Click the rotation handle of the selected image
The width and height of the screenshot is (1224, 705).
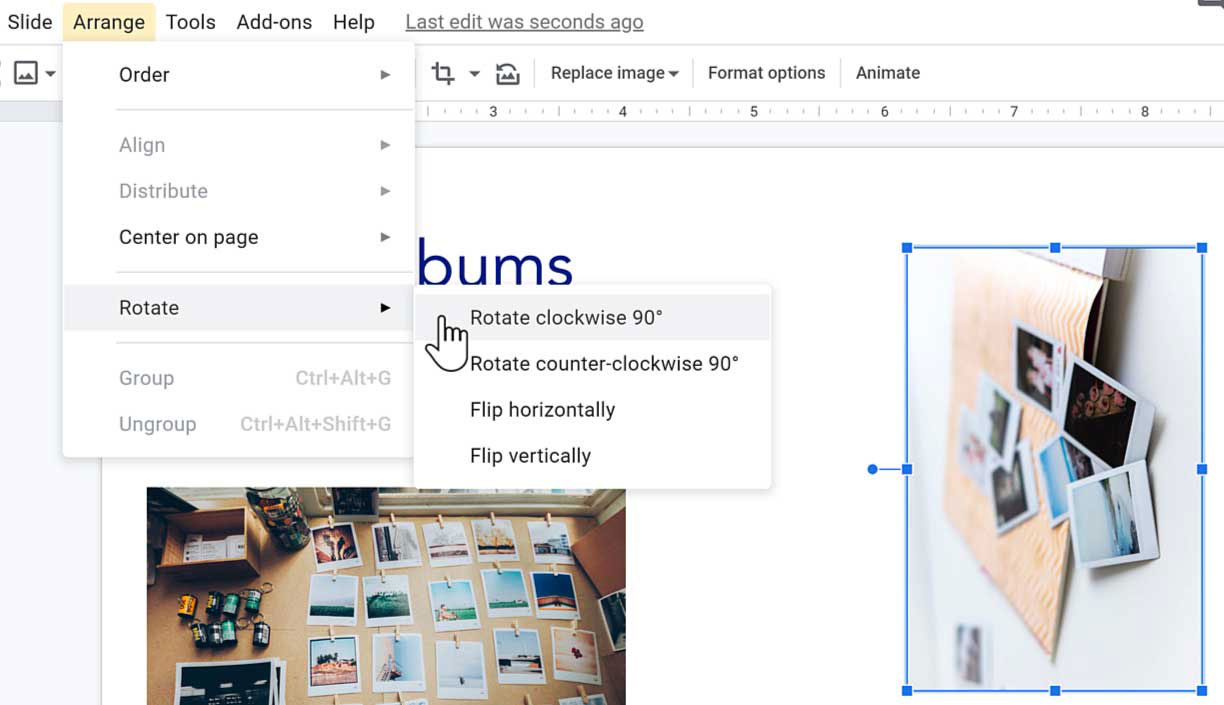[872, 469]
